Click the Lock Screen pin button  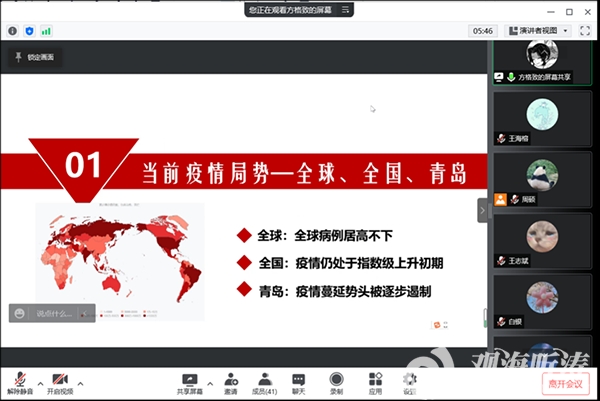pyautogui.click(x=34, y=57)
